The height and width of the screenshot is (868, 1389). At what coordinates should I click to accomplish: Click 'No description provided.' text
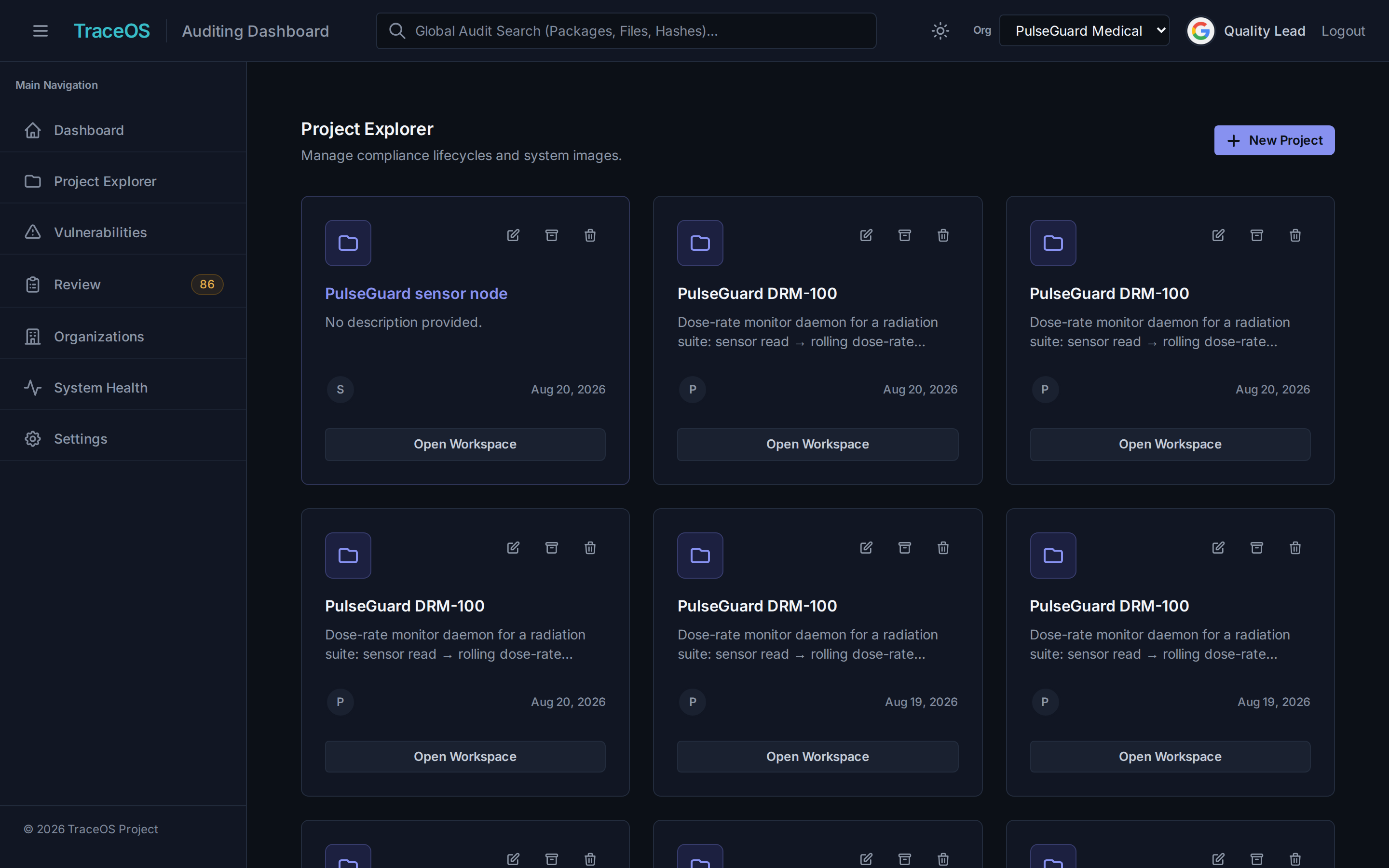[404, 322]
